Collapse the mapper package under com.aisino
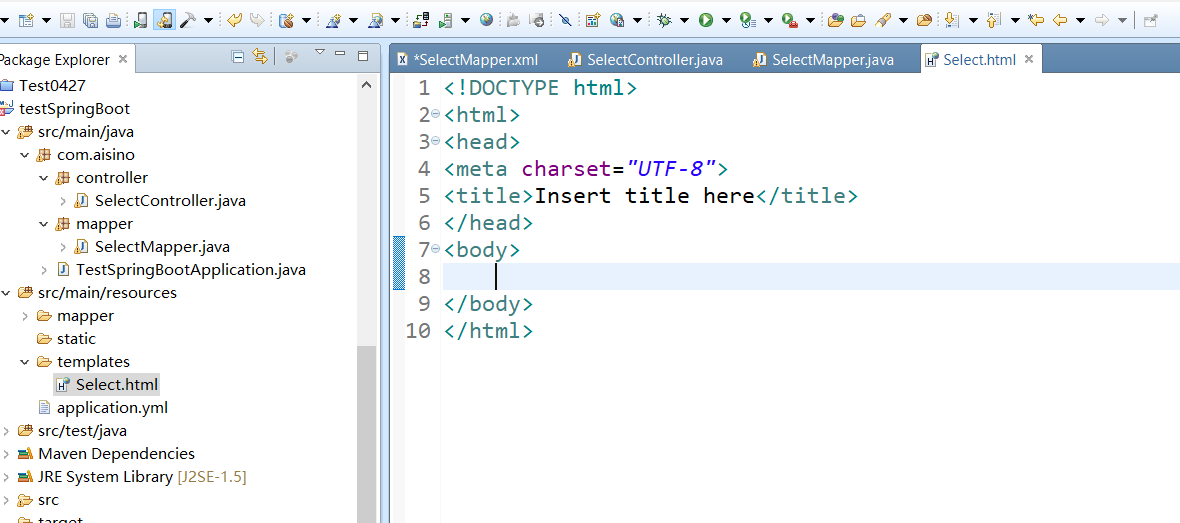This screenshot has height=523, width=1180. point(44,224)
